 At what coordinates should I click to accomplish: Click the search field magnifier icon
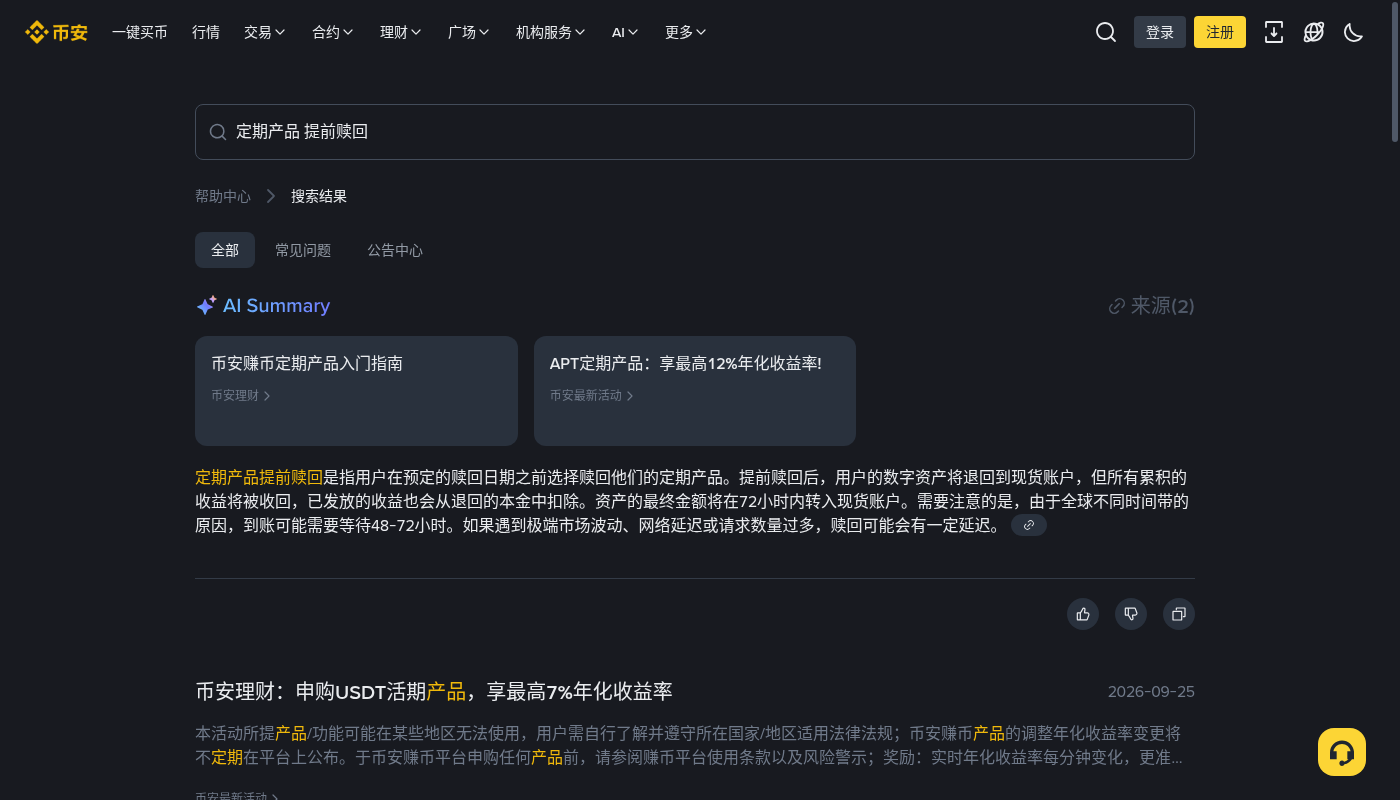pyautogui.click(x=218, y=132)
